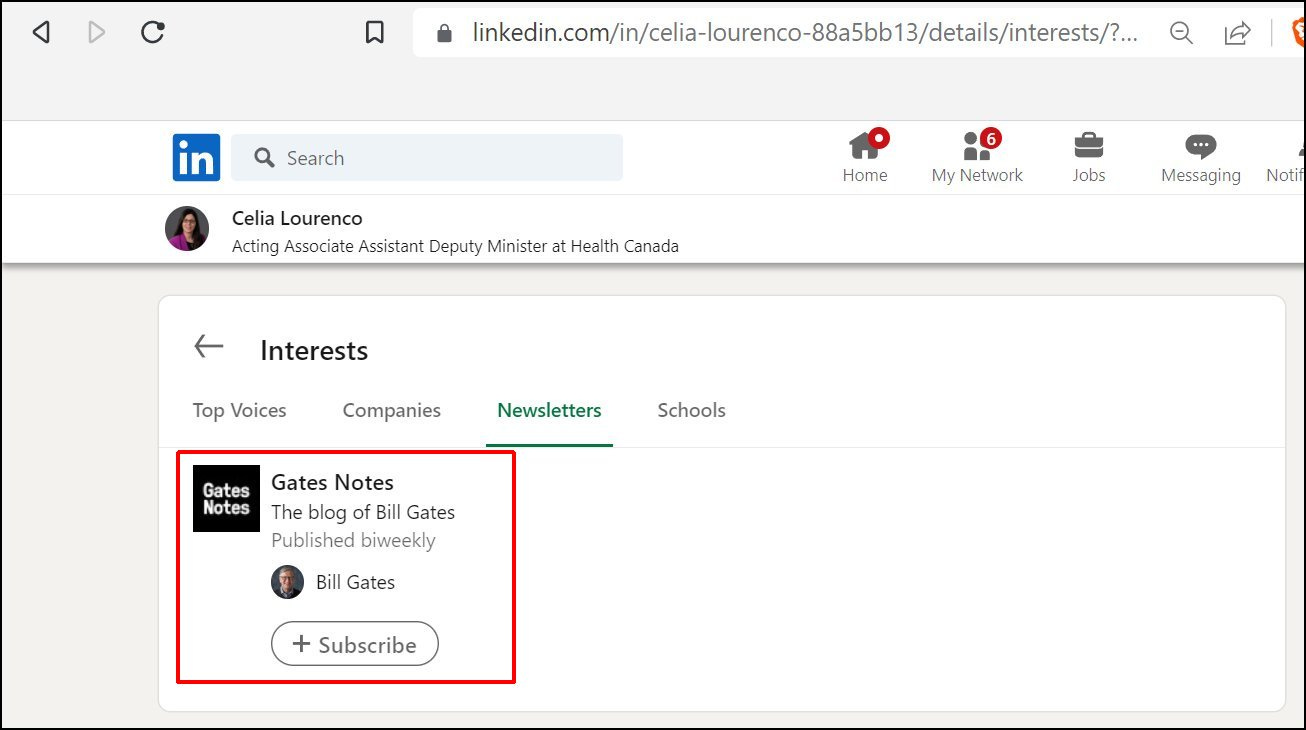
Task: Click 'The blog of Bill Gates' text
Action: (x=363, y=512)
